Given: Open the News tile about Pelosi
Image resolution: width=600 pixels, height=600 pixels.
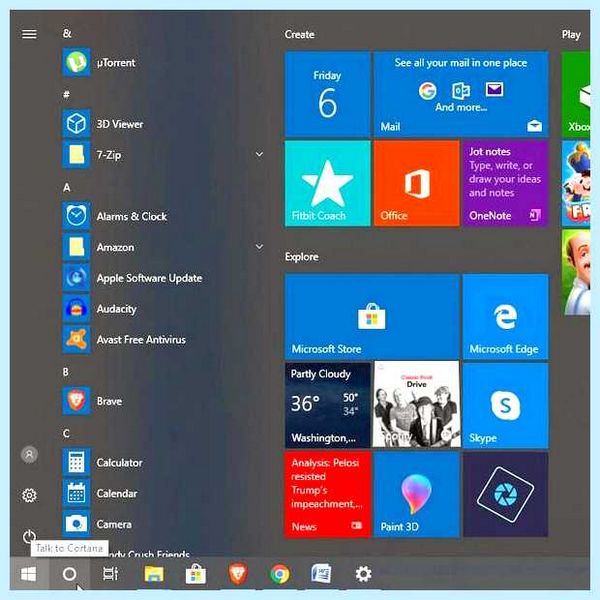Looking at the screenshot, I should pos(328,494).
